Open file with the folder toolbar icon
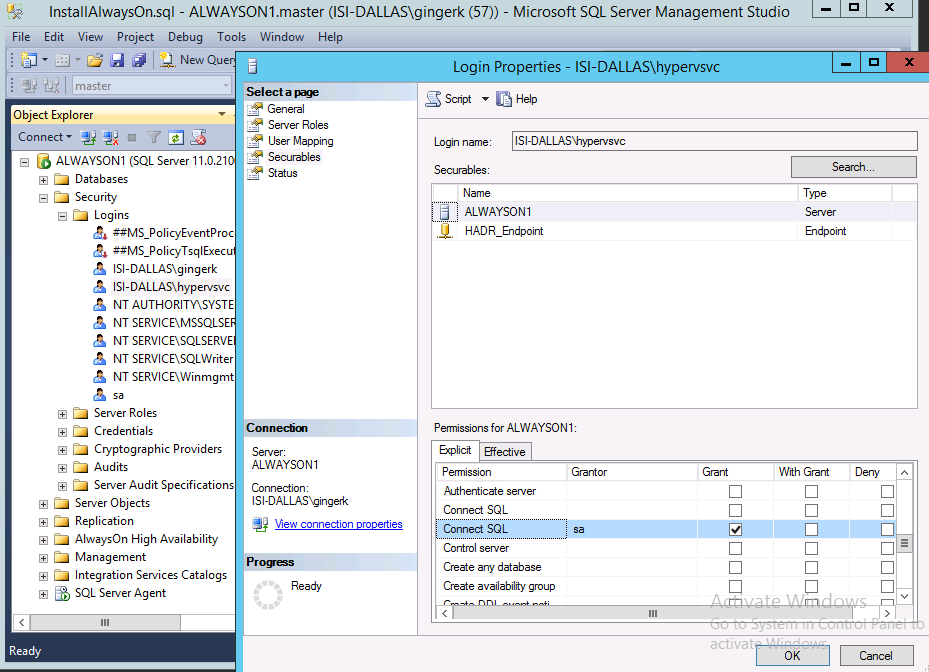 tap(95, 60)
